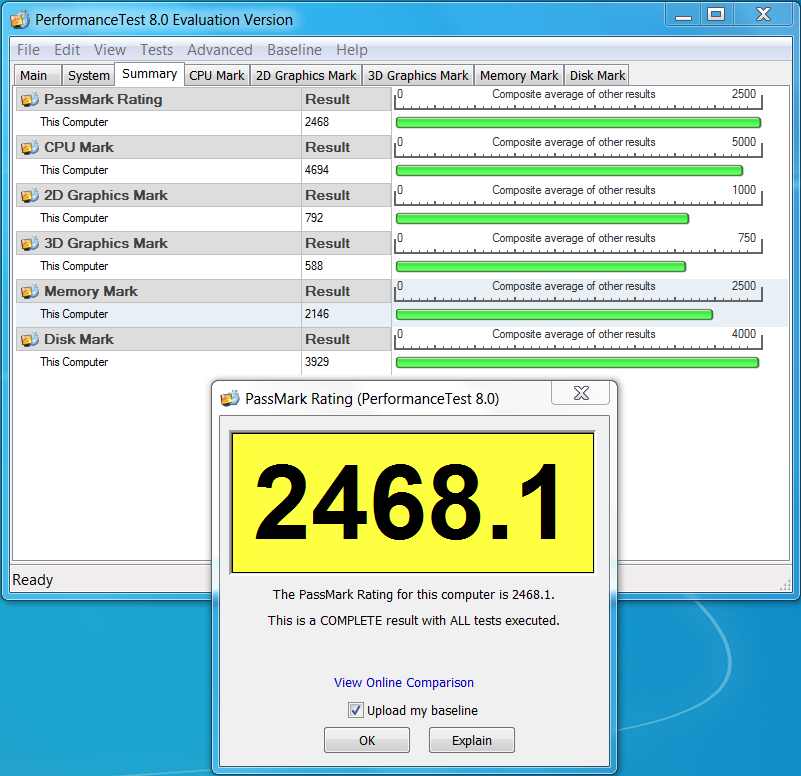Click the PerformanceTest title bar app icon
This screenshot has width=801, height=776.
point(20,19)
